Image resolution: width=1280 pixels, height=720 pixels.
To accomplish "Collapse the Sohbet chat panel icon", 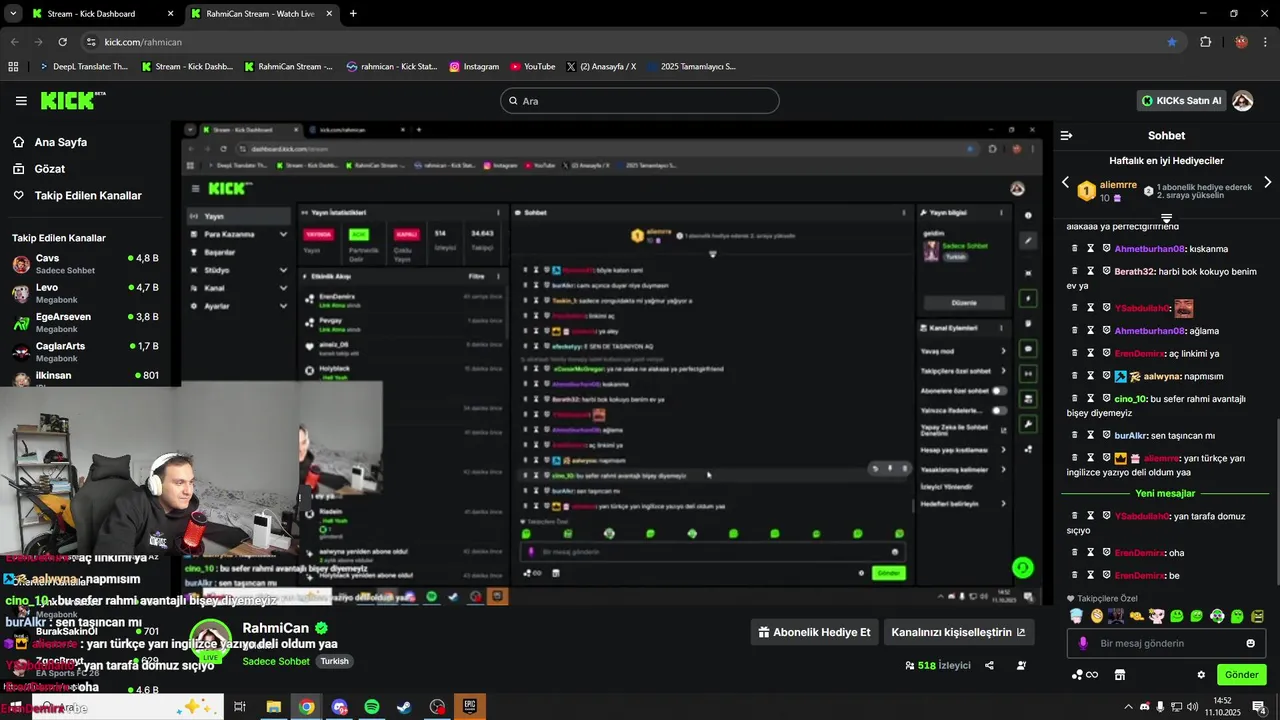I will pos(1066,135).
